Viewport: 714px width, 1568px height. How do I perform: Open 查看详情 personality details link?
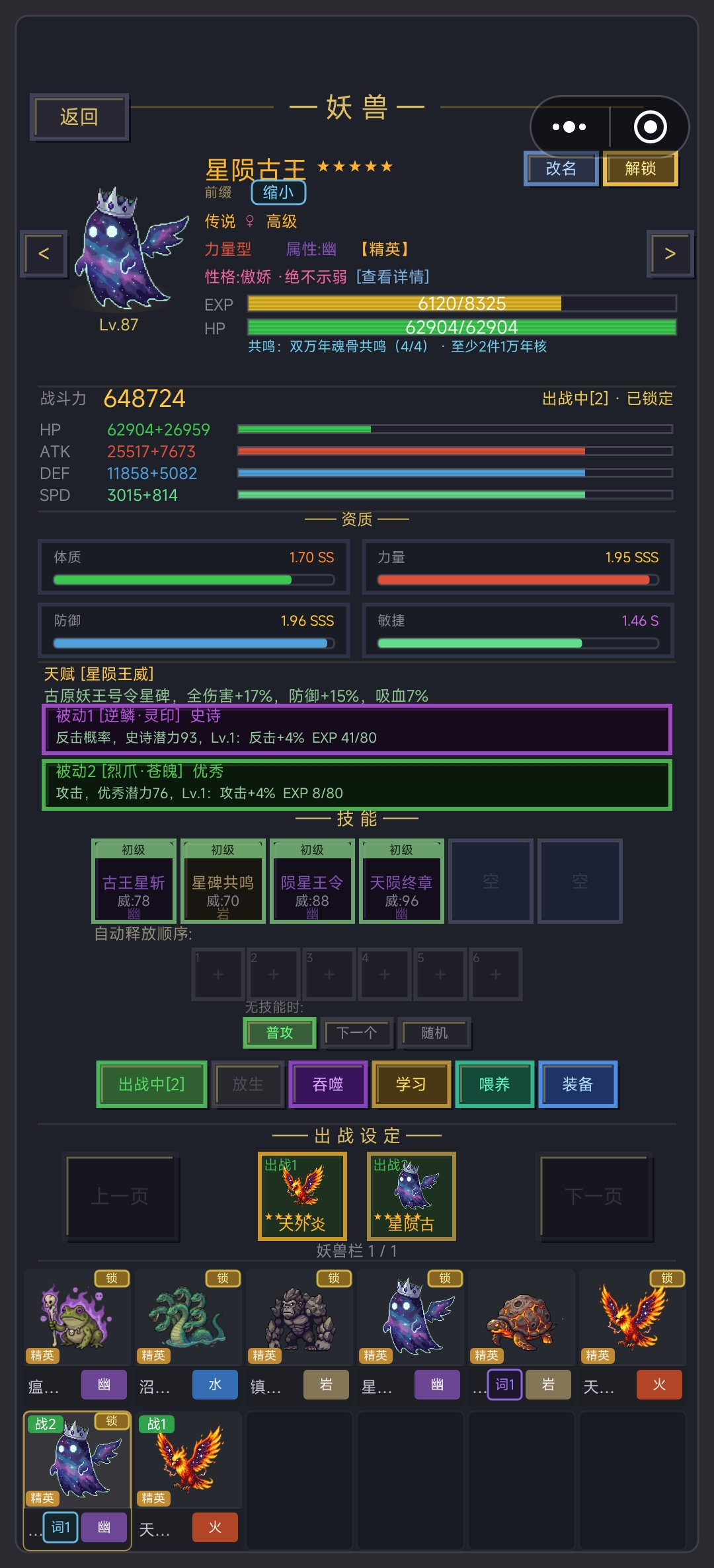393,277
